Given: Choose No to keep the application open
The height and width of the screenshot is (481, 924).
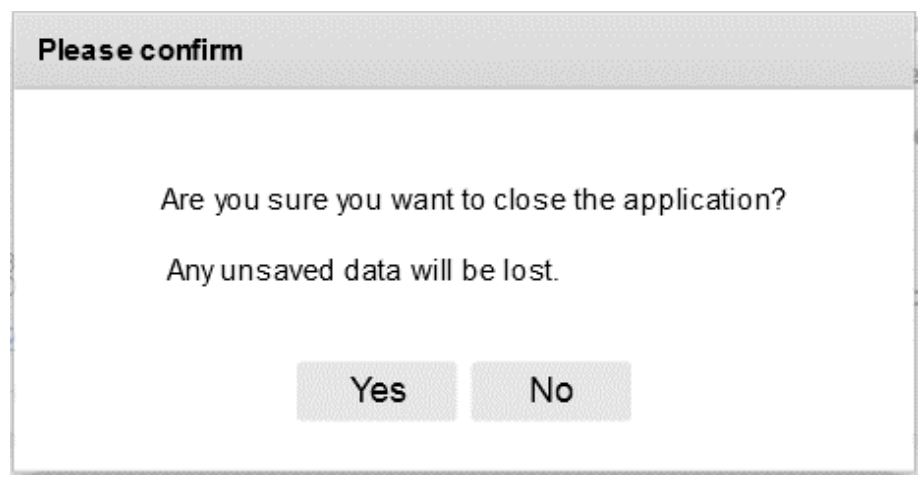Looking at the screenshot, I should (551, 391).
